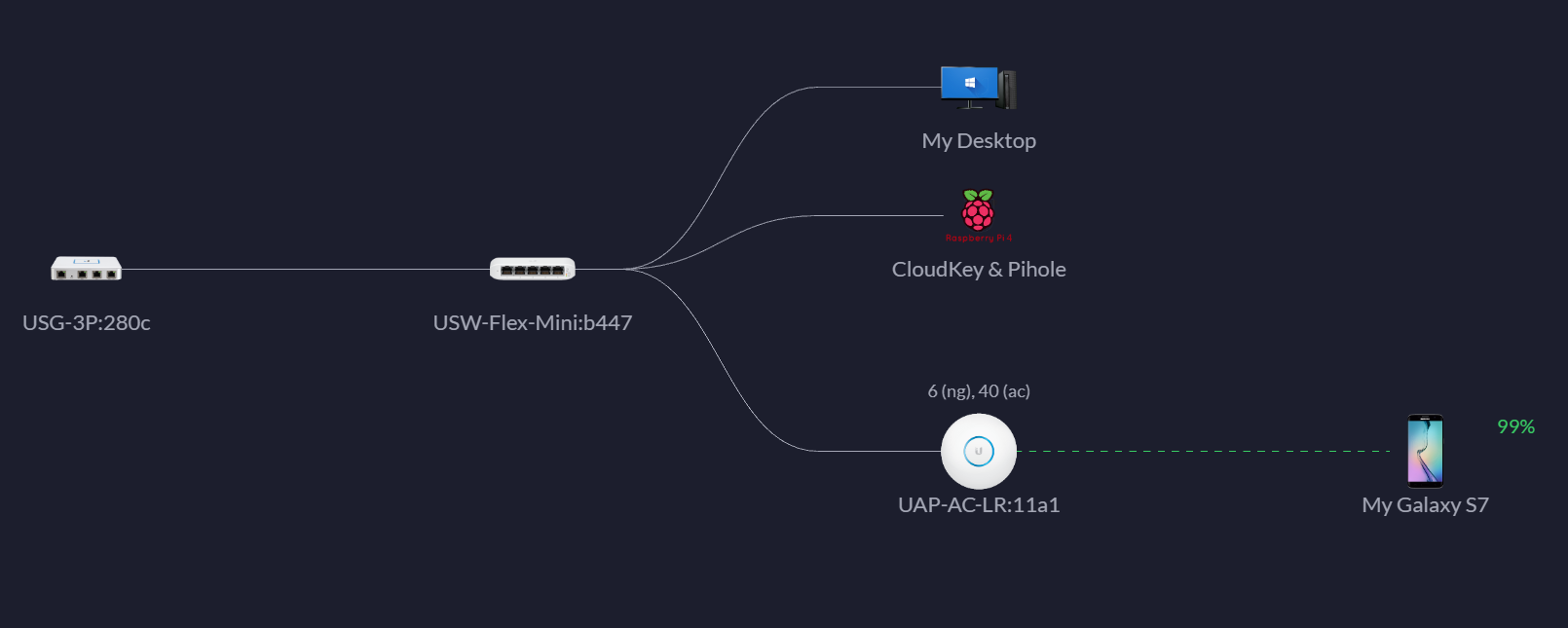Click the USG-3P:280c label
The height and width of the screenshot is (628, 1568).
[x=87, y=322]
